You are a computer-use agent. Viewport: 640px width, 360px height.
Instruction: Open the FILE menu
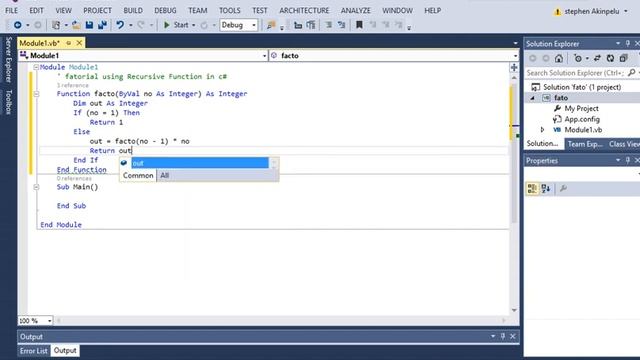[x=11, y=11]
